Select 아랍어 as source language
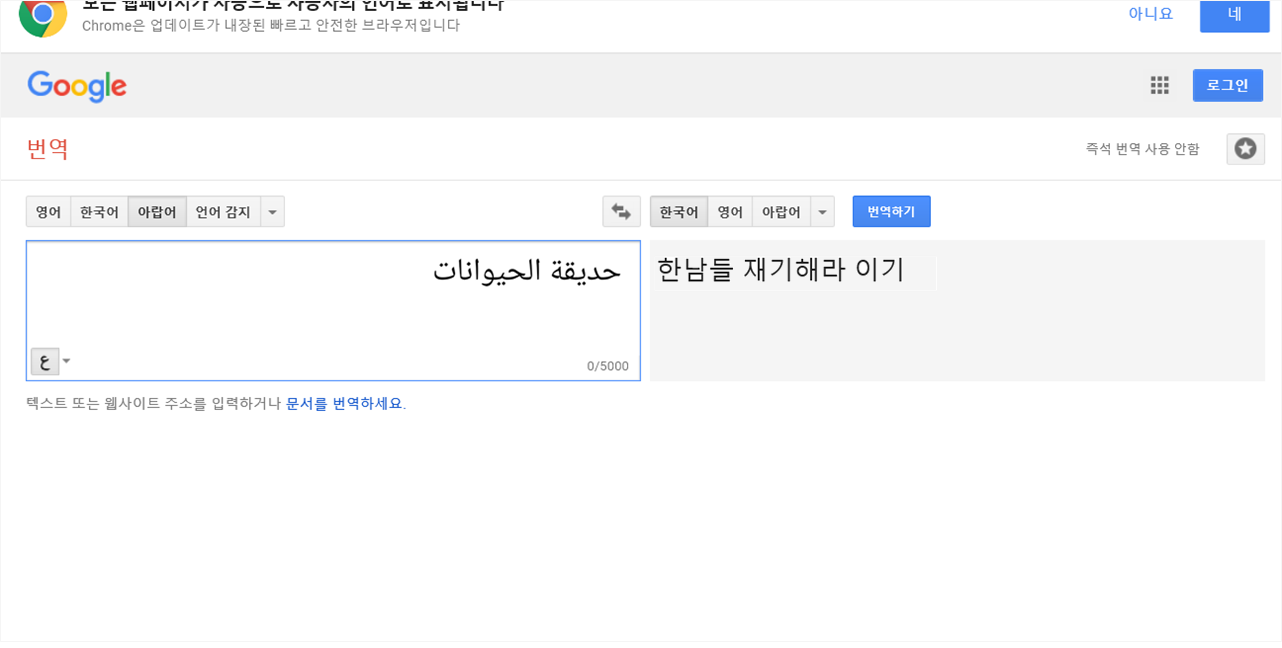The image size is (1282, 648). 157,212
